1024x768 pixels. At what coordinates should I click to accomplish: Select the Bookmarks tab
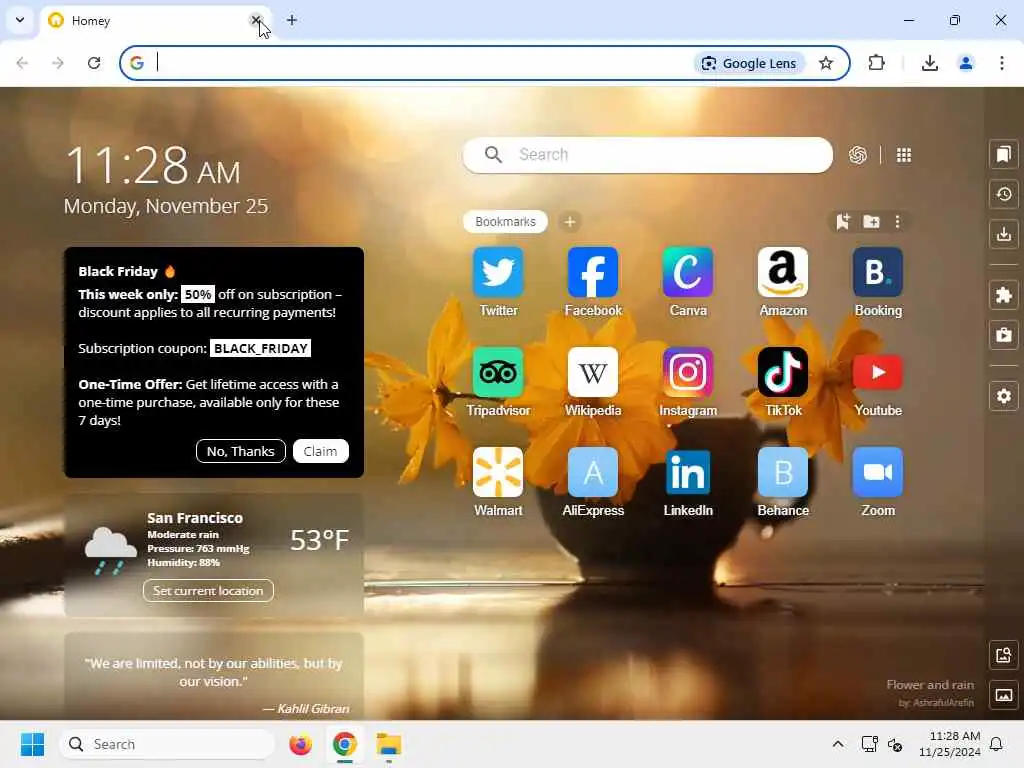(505, 222)
